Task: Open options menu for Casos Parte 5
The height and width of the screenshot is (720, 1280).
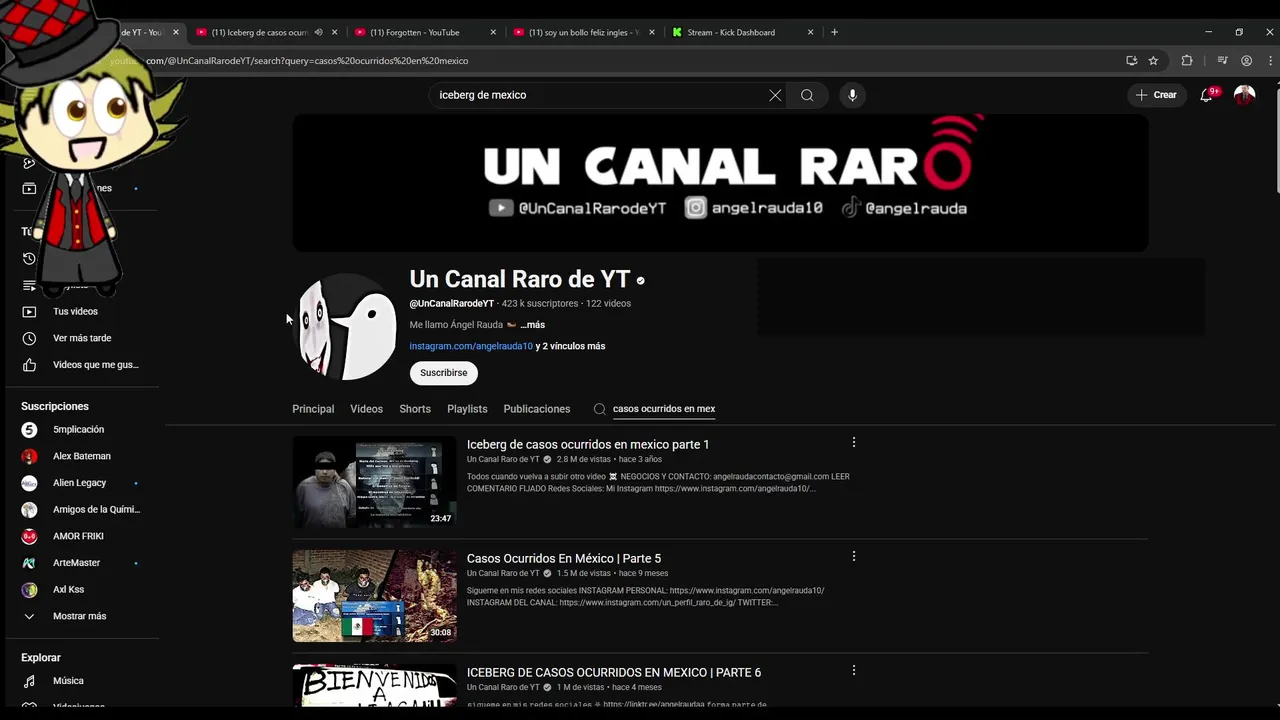Action: 853,556
